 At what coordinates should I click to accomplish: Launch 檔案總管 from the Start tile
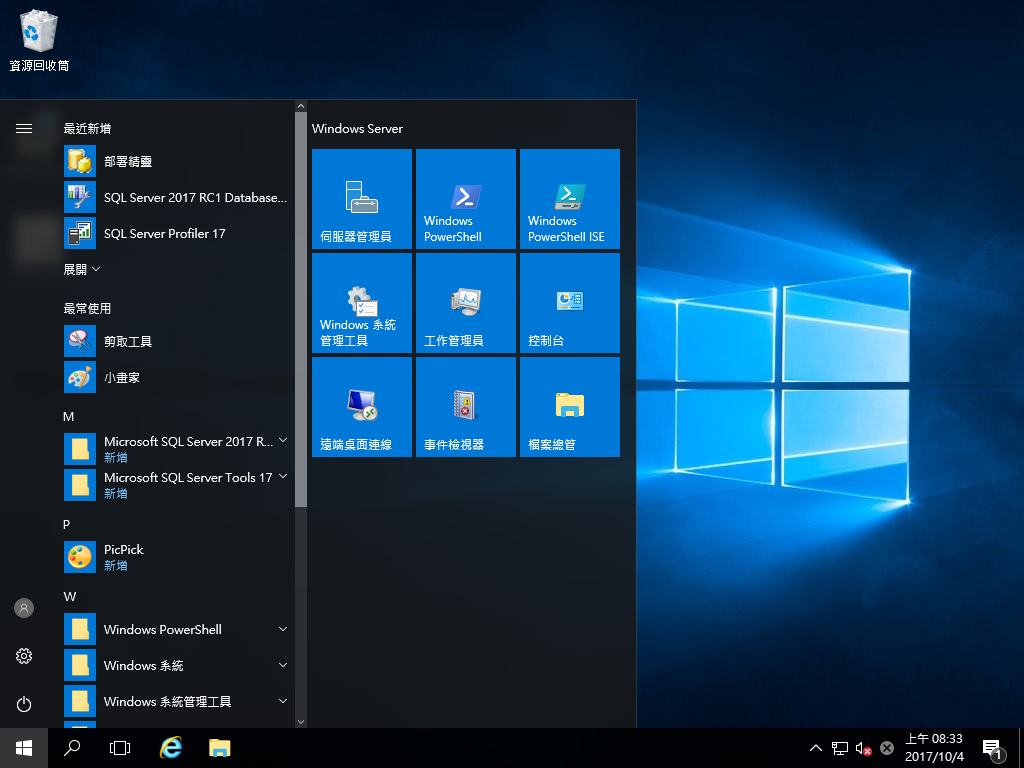(x=569, y=406)
